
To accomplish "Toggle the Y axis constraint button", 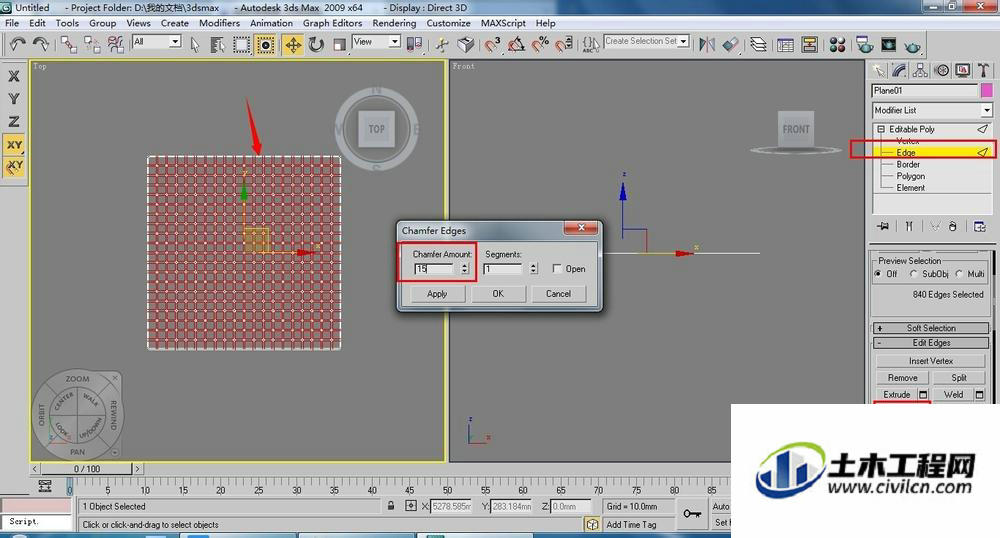I will click(13, 99).
